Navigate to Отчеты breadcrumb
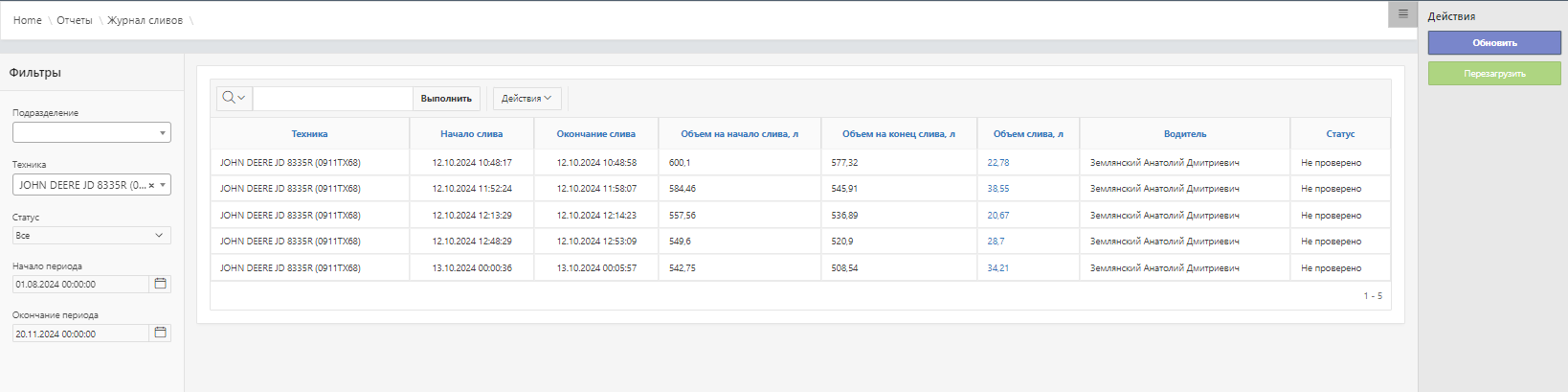Screen dimensions: 1568x392 tap(74, 20)
